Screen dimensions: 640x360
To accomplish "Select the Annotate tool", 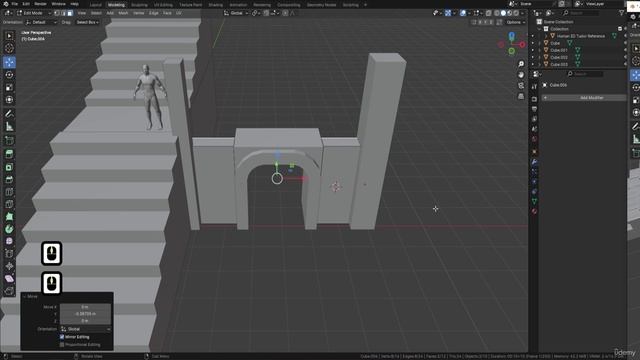I will pyautogui.click(x=9, y=114).
